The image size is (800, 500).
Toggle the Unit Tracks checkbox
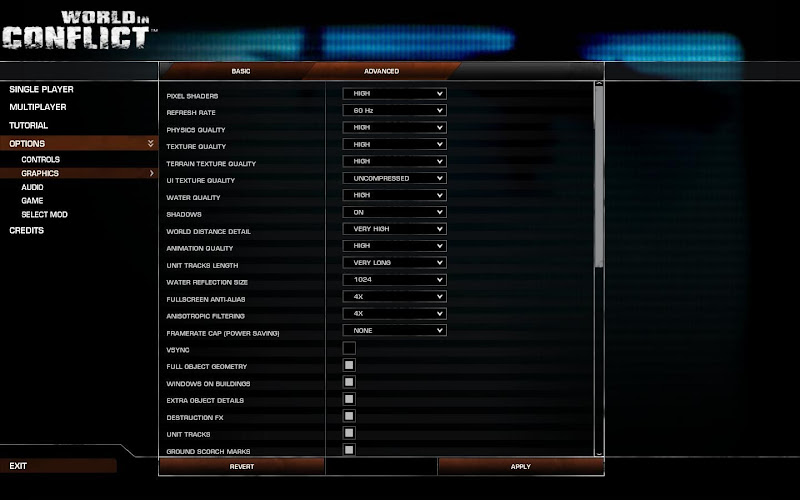(349, 433)
